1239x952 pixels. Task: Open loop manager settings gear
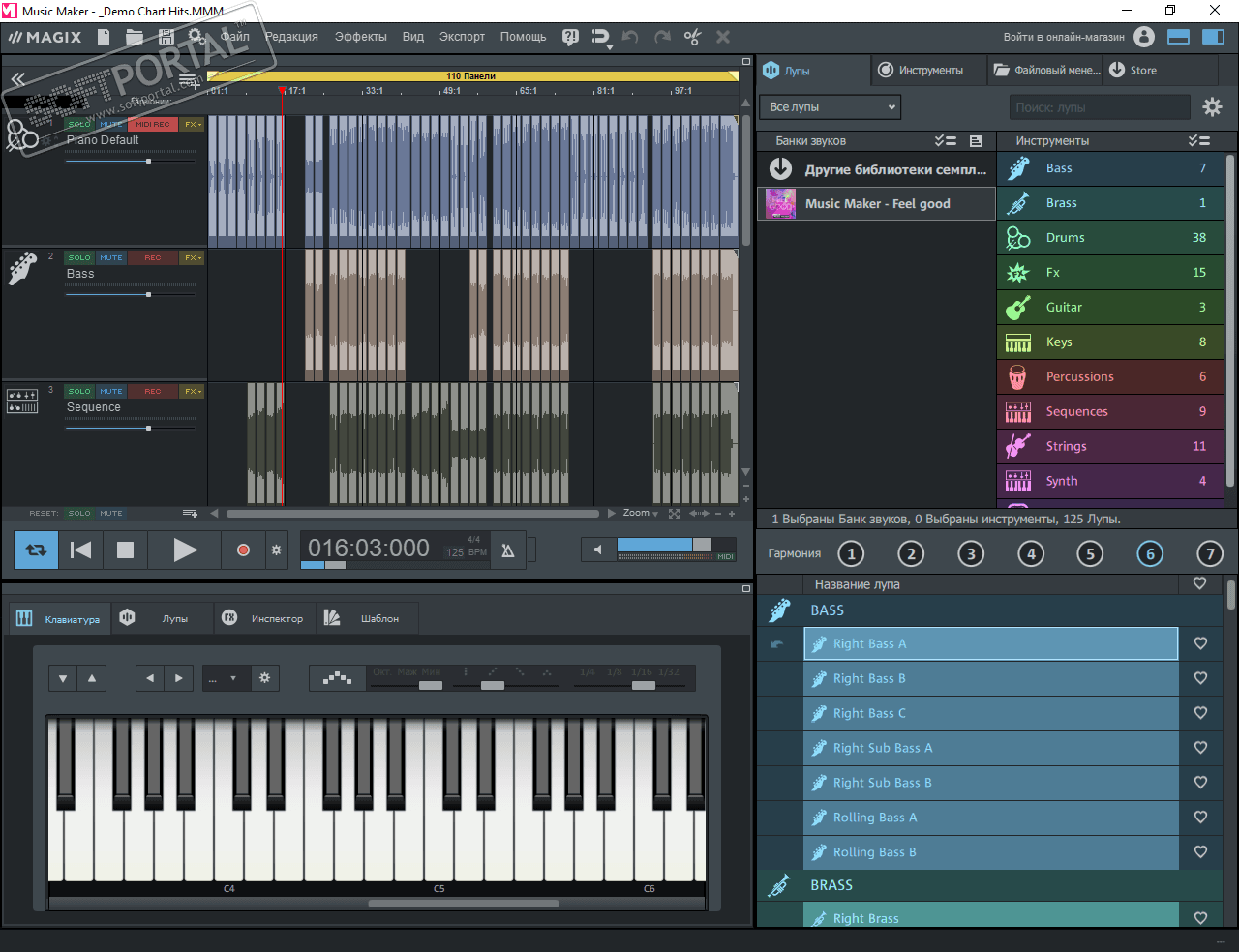(1212, 107)
